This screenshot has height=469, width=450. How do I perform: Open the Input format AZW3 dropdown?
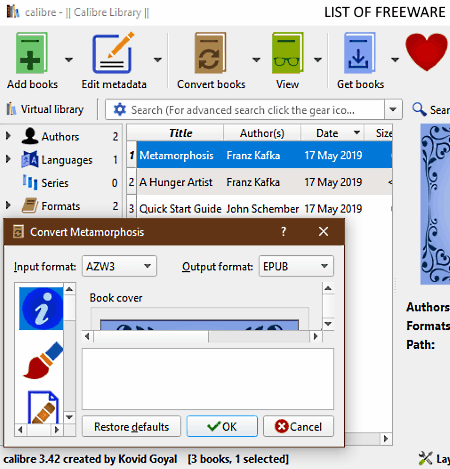[119, 266]
